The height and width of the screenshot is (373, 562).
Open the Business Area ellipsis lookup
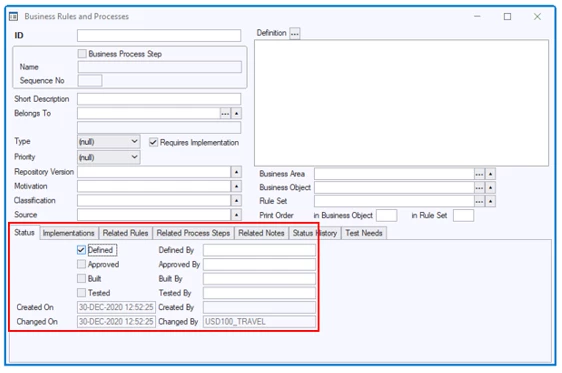tap(479, 174)
